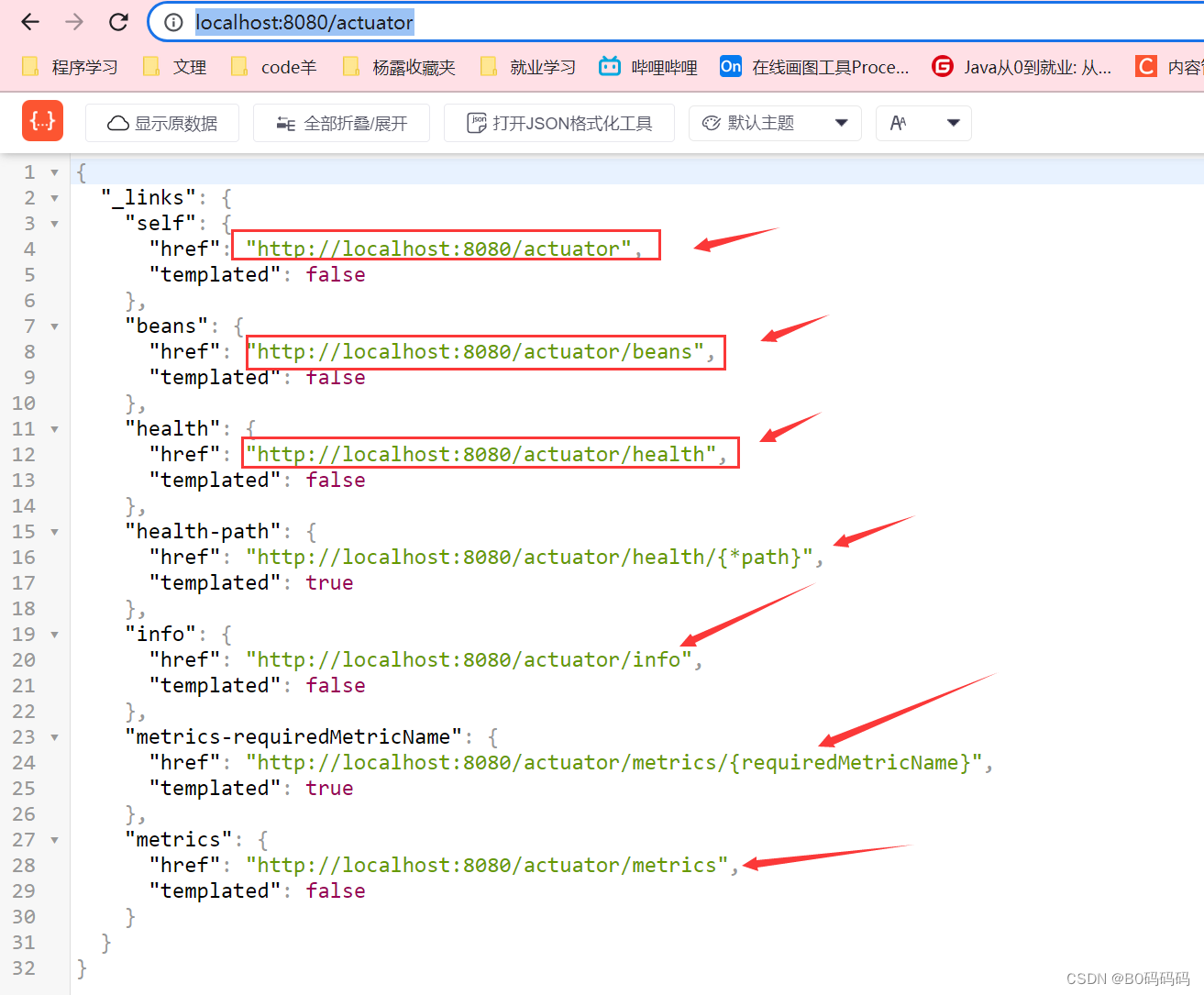The height and width of the screenshot is (995, 1204).
Task: Open the actuator/info href link
Action: 469,659
